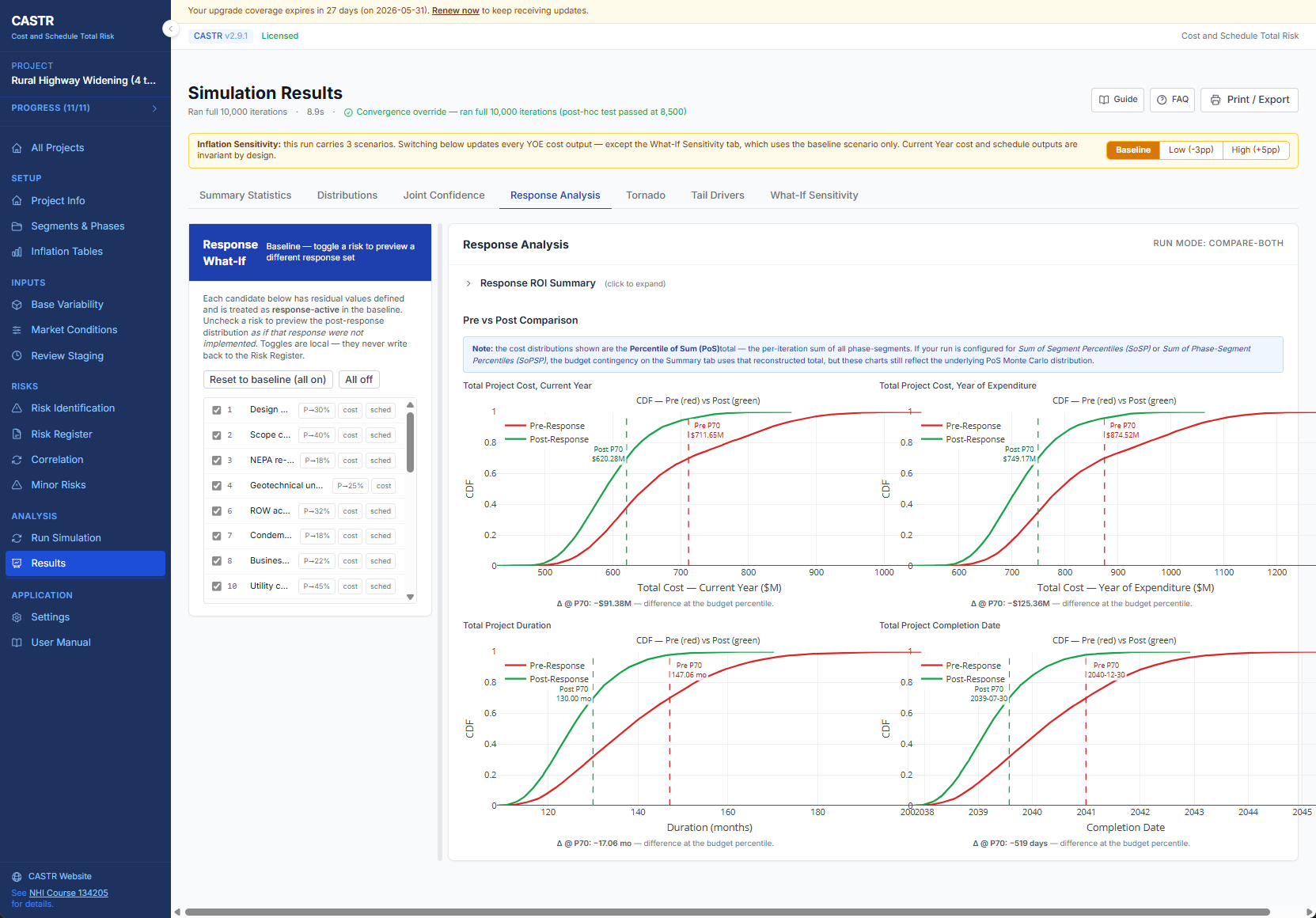Click the Print / Export printer icon
Viewport: 1316px width, 918px height.
(x=1215, y=100)
